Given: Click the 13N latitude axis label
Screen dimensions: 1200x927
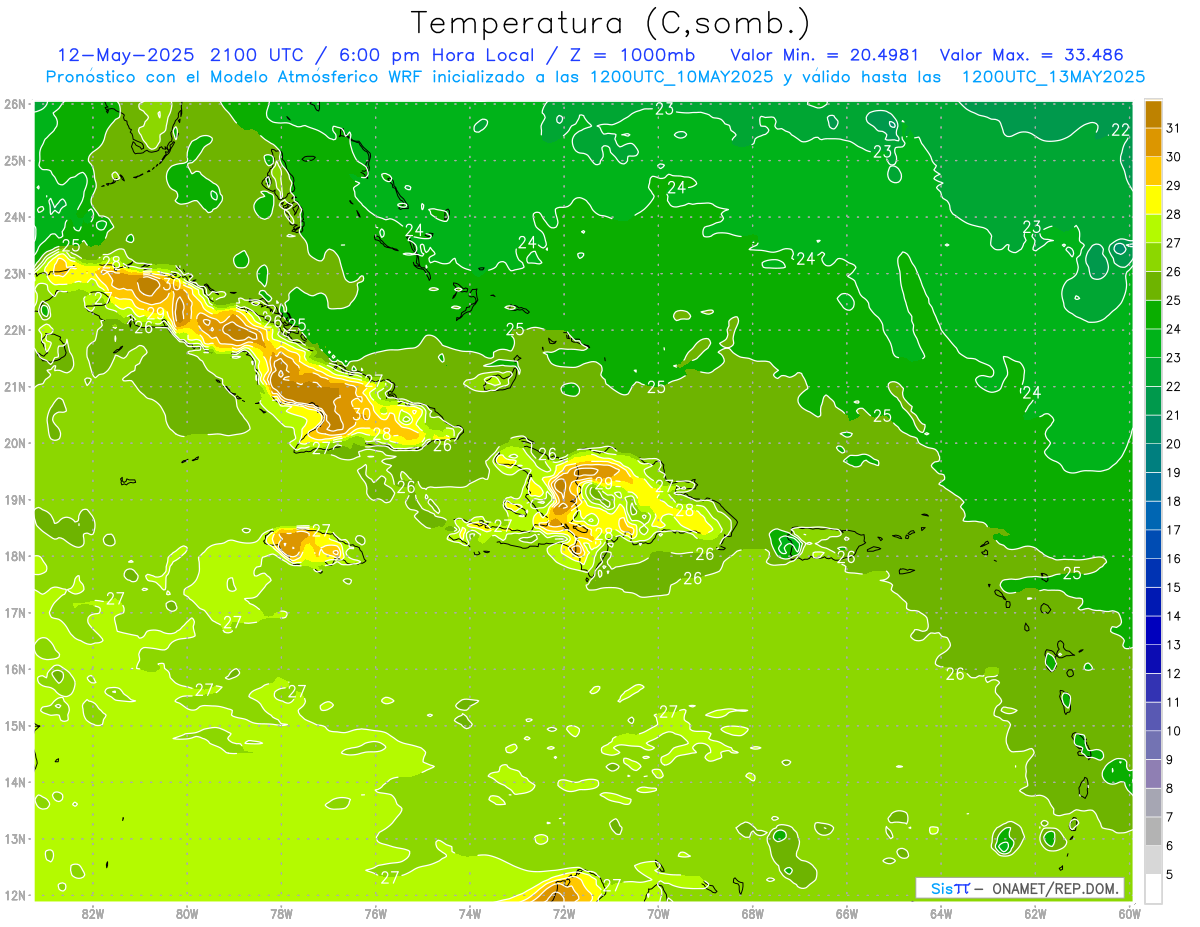Looking at the screenshot, I should pos(15,838).
